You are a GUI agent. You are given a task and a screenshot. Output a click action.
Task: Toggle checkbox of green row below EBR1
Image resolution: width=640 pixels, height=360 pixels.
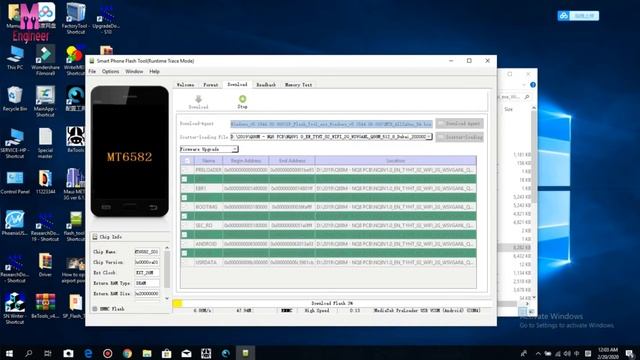click(x=184, y=198)
